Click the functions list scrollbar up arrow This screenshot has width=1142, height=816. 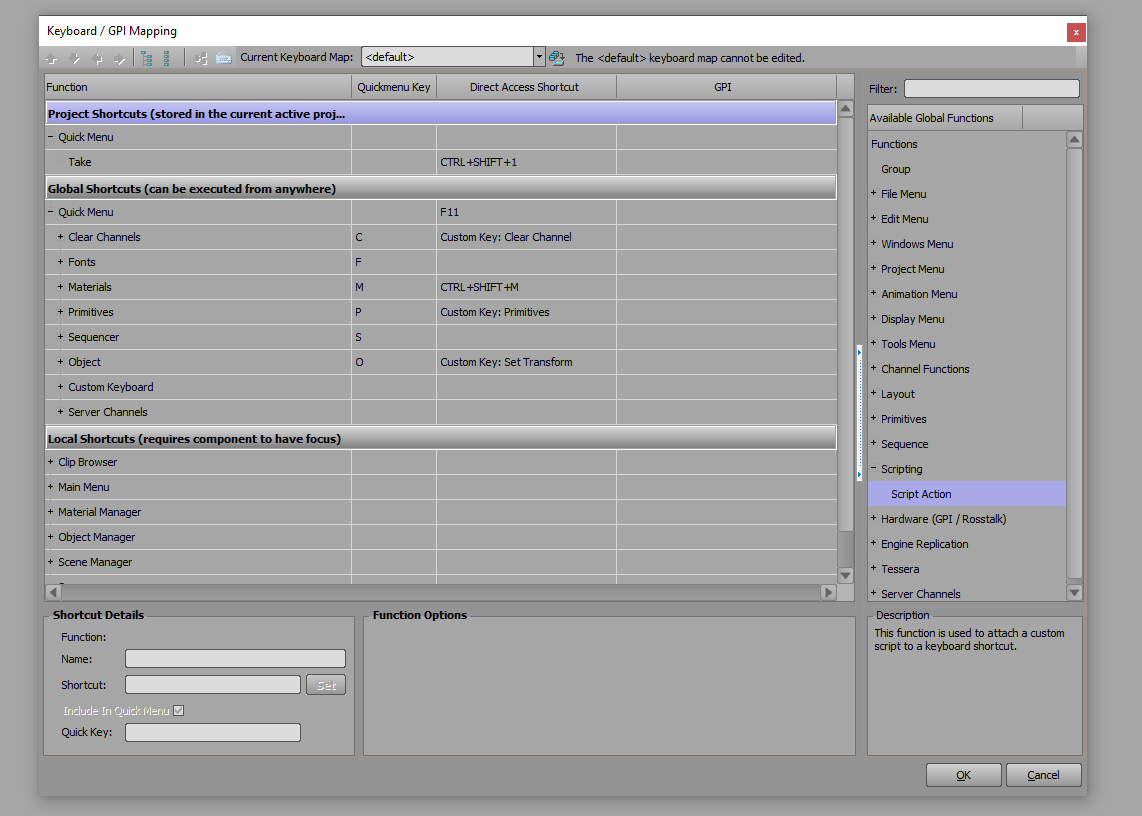click(1074, 139)
